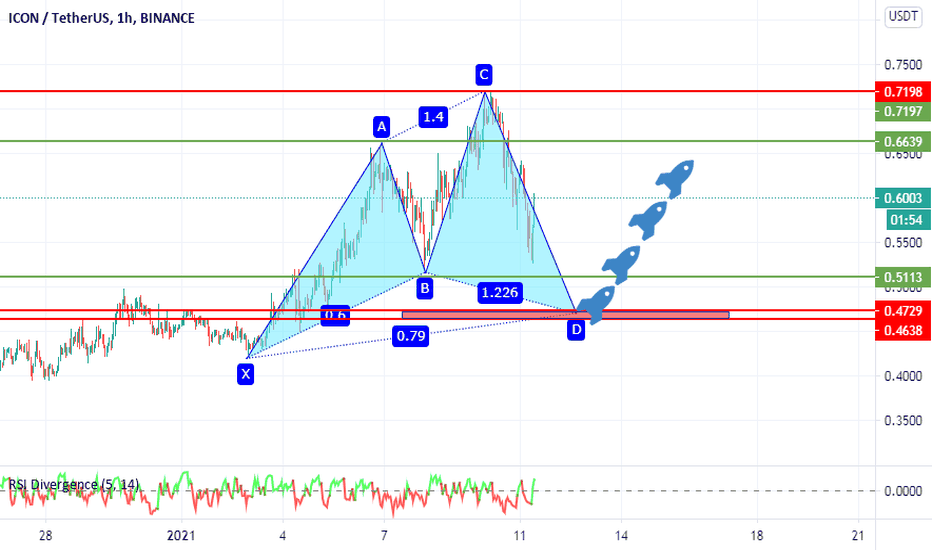Select harmonic pattern point B label

[x=424, y=289]
